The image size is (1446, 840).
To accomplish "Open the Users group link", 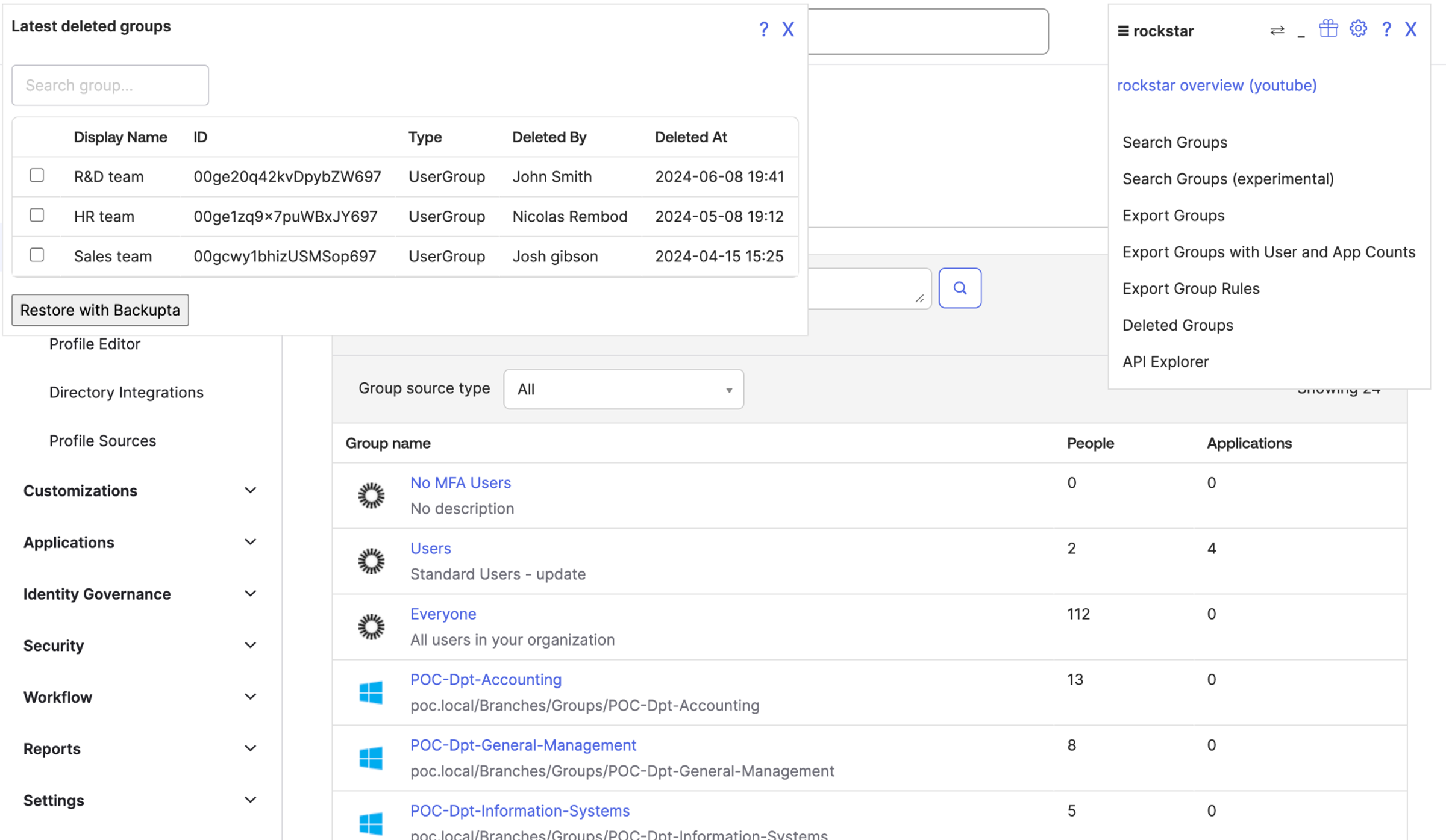I will pyautogui.click(x=430, y=549).
